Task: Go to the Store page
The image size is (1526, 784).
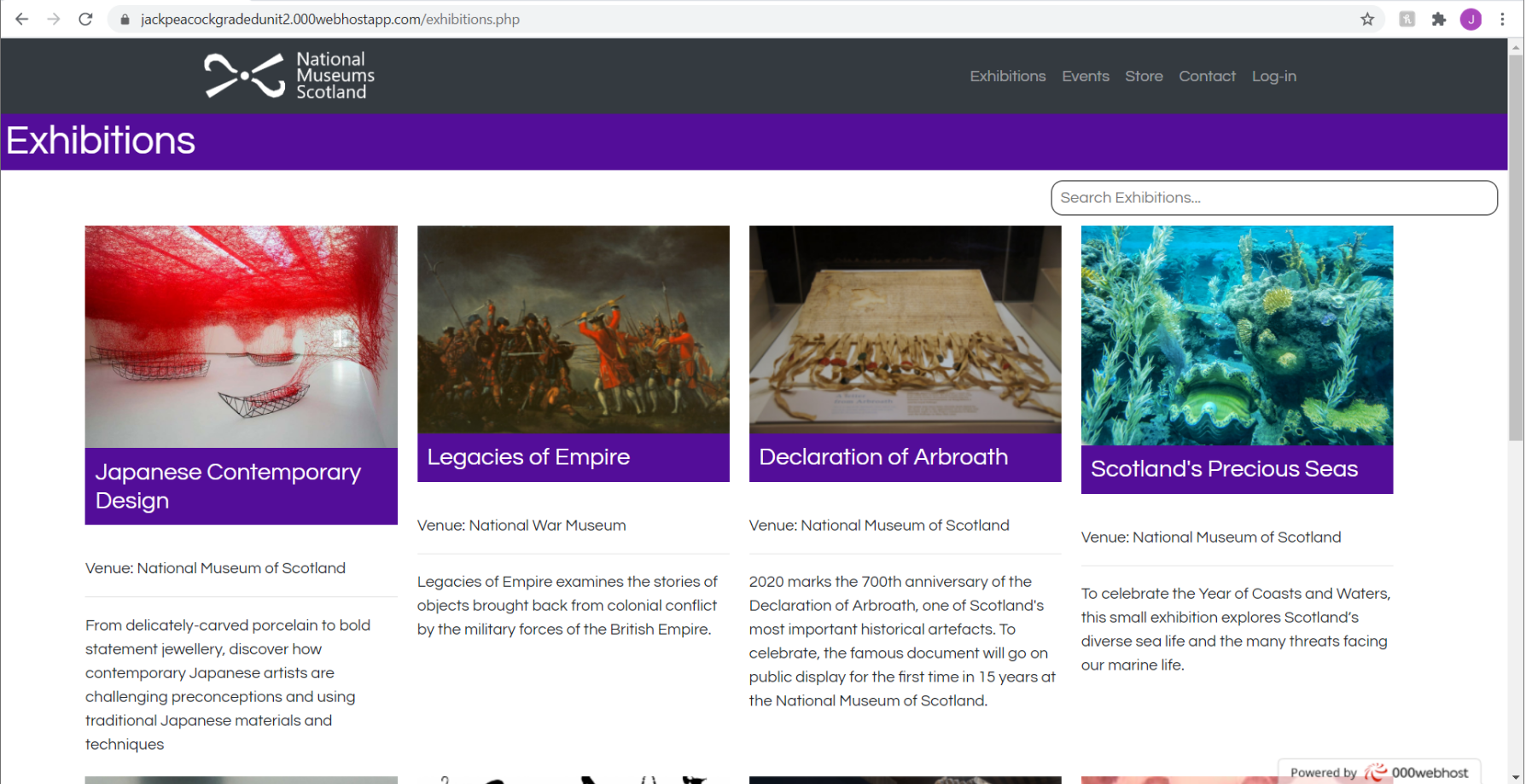Action: coord(1144,76)
